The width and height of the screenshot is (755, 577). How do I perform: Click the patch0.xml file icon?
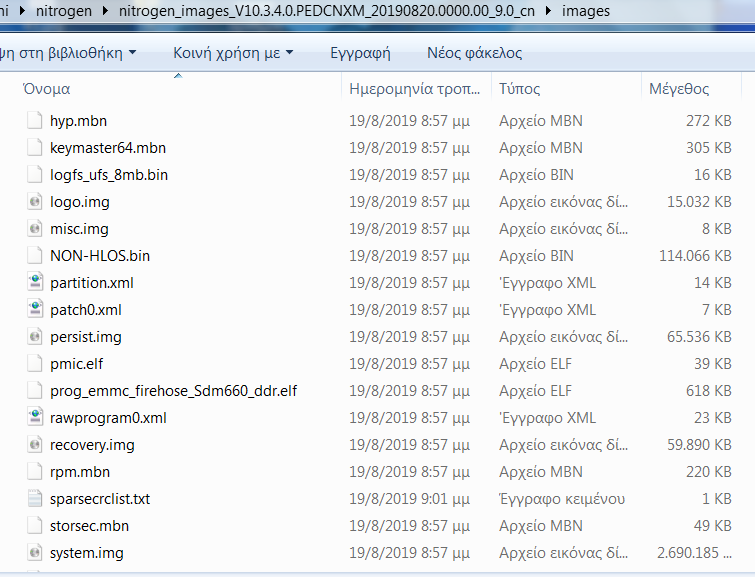click(x=36, y=310)
